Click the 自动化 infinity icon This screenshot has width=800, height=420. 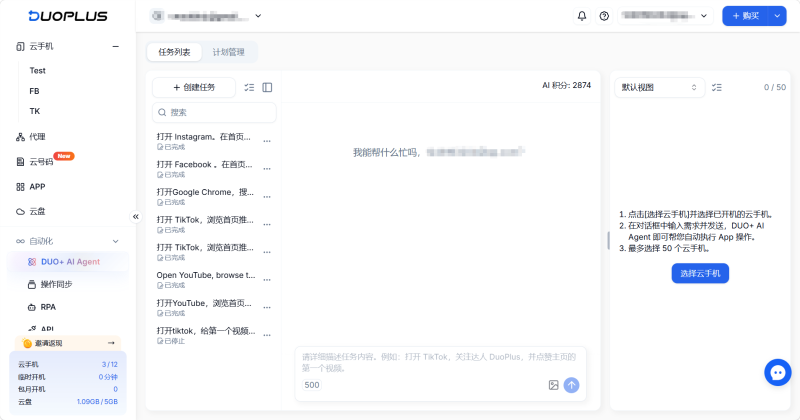pos(20,241)
